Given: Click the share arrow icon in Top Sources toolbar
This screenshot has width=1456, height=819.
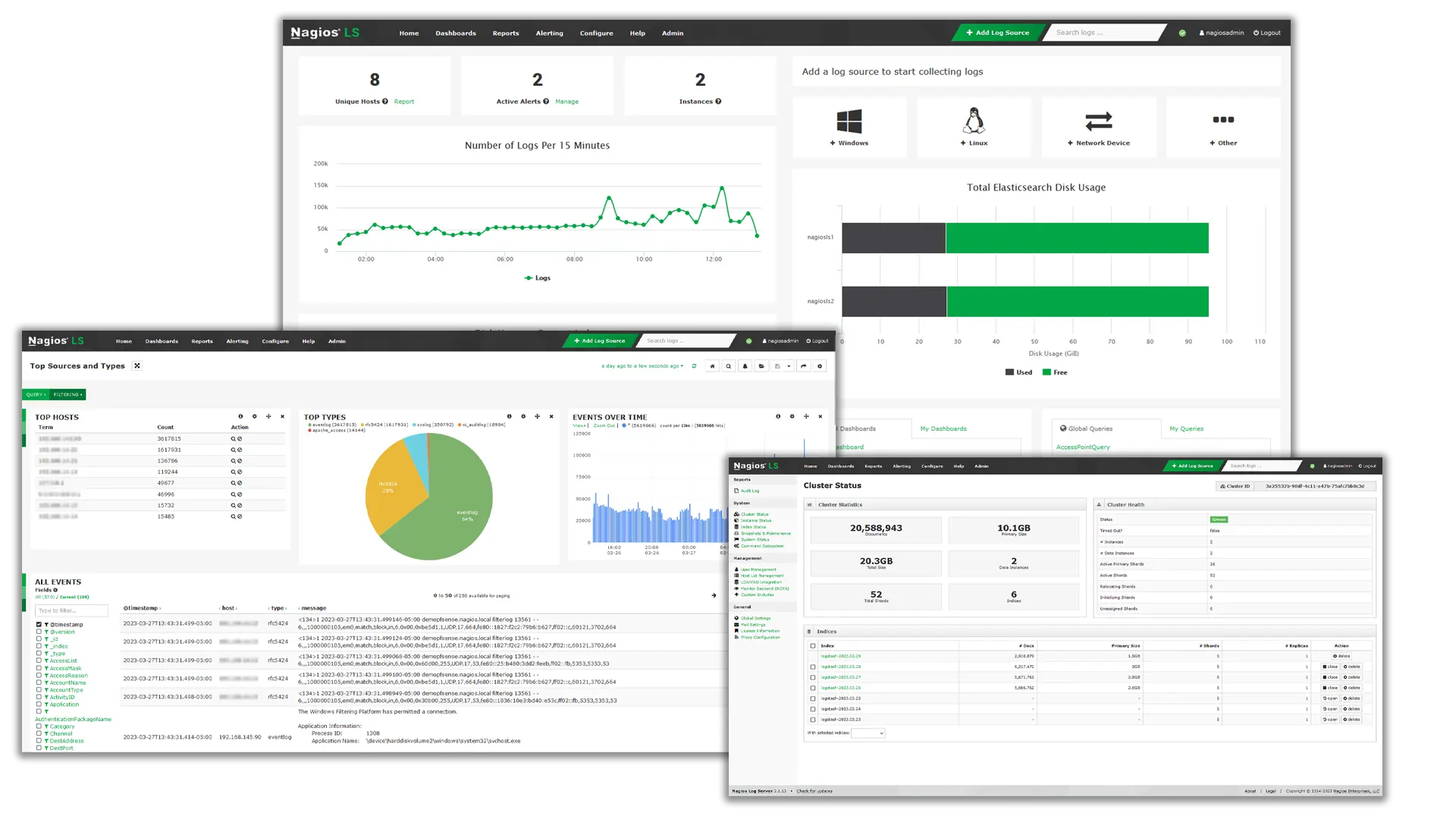Looking at the screenshot, I should tap(804, 366).
